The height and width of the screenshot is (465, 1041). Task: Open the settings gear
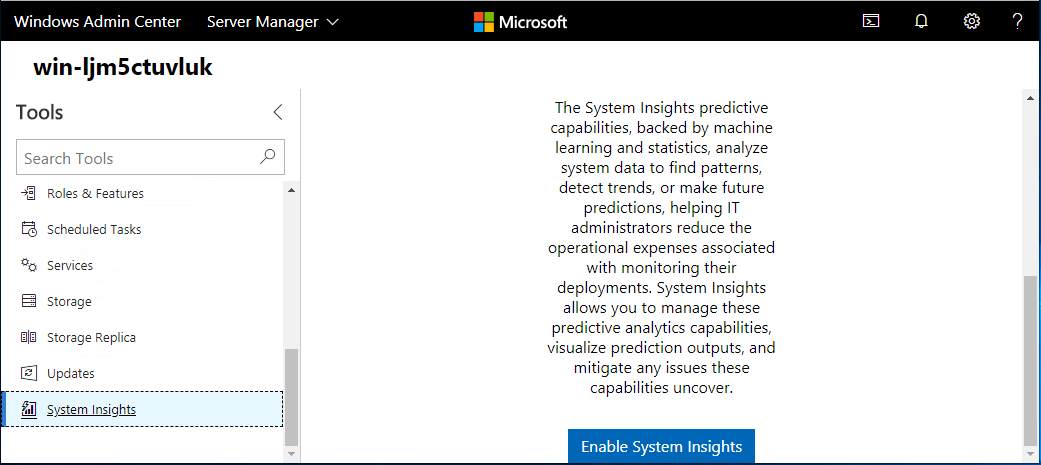tap(971, 21)
